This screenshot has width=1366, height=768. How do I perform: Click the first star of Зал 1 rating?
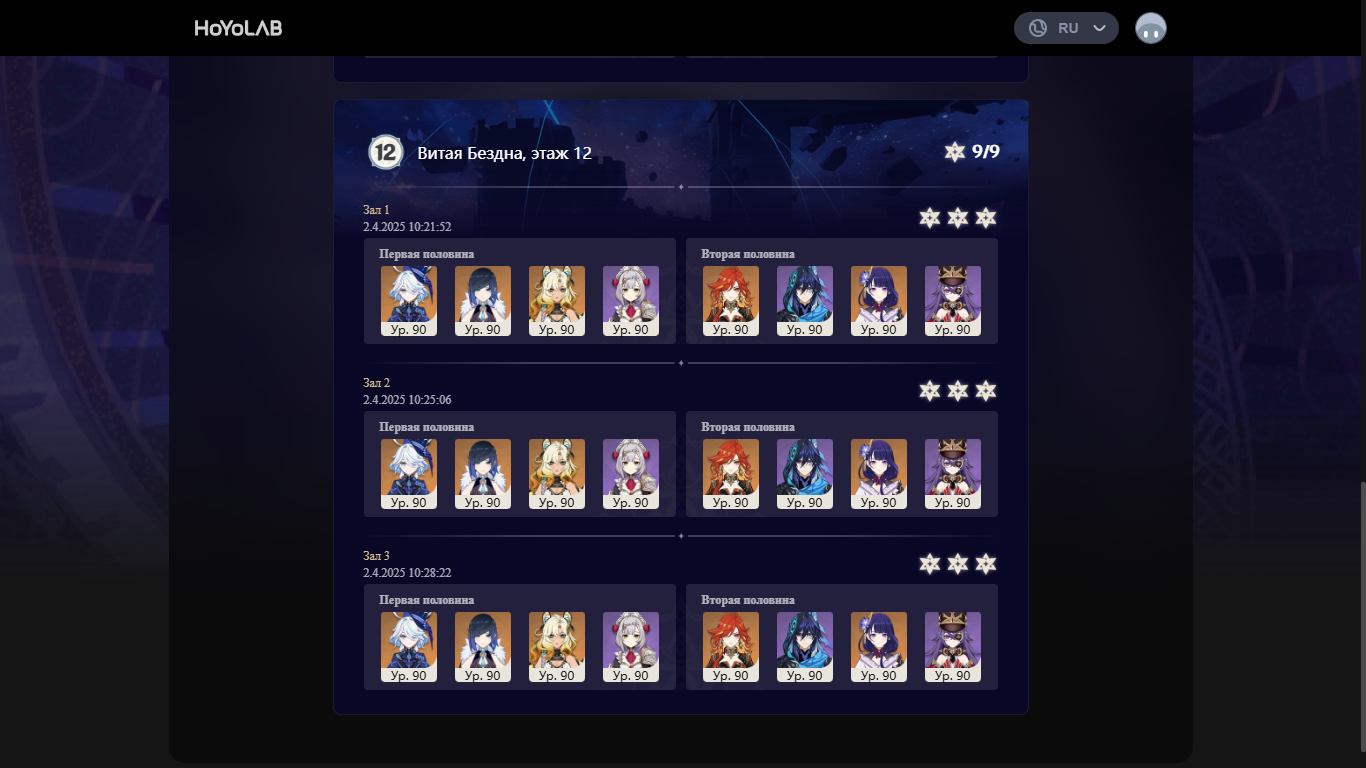click(x=930, y=218)
